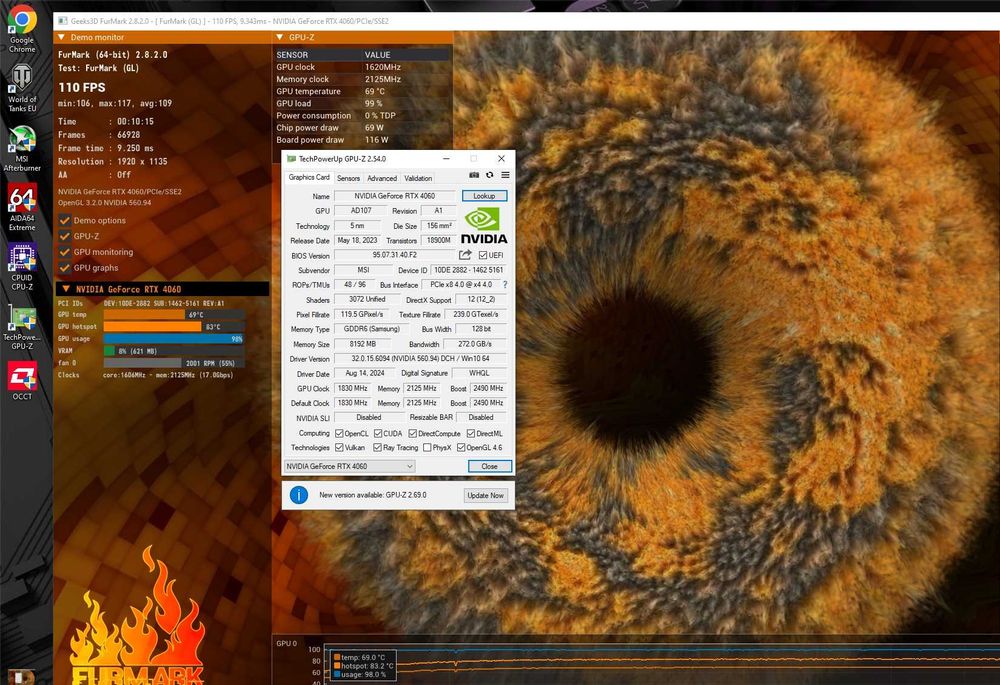Image resolution: width=1000 pixels, height=685 pixels.
Task: Click Update Now button
Action: (485, 496)
